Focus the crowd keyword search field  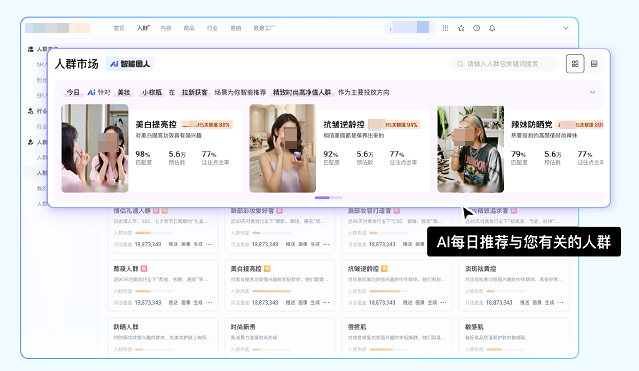click(x=504, y=64)
